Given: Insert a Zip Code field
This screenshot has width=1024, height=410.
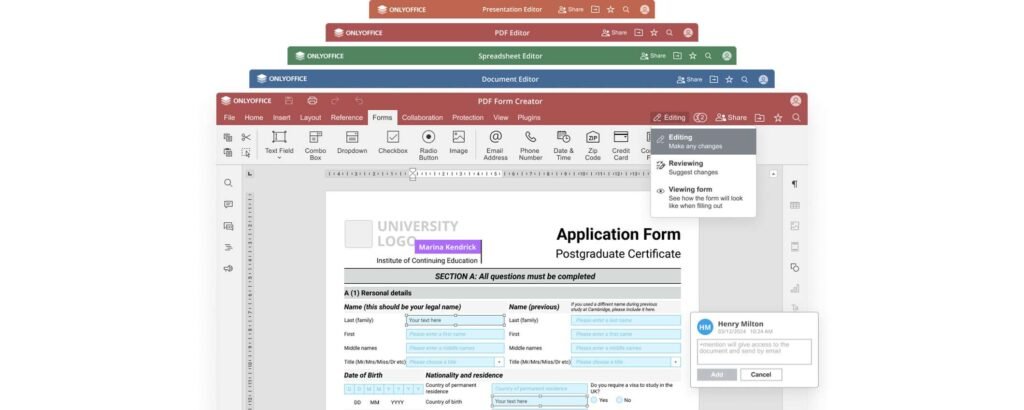Looking at the screenshot, I should tap(592, 144).
